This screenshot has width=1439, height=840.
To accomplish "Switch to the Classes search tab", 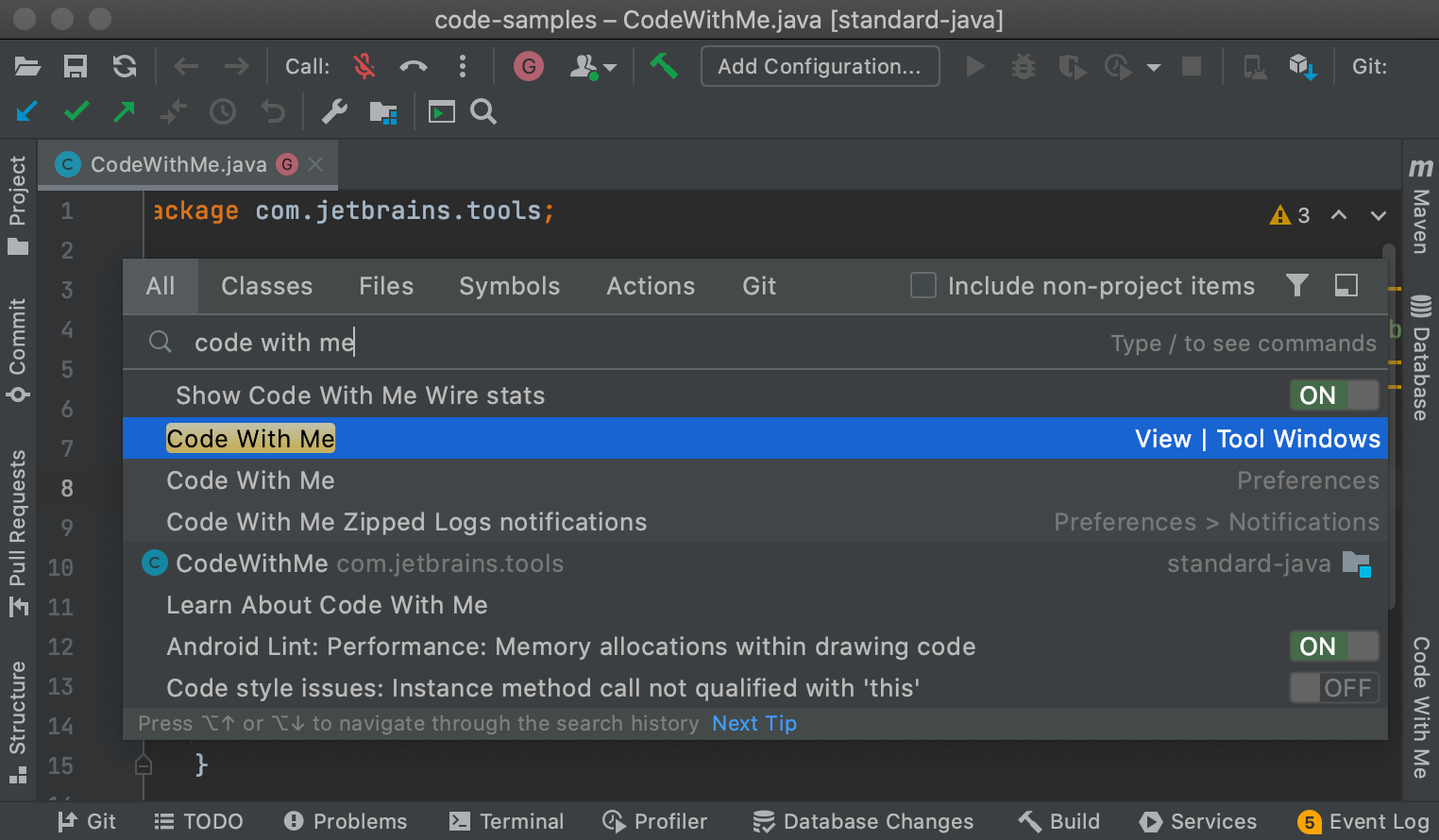I will click(266, 286).
